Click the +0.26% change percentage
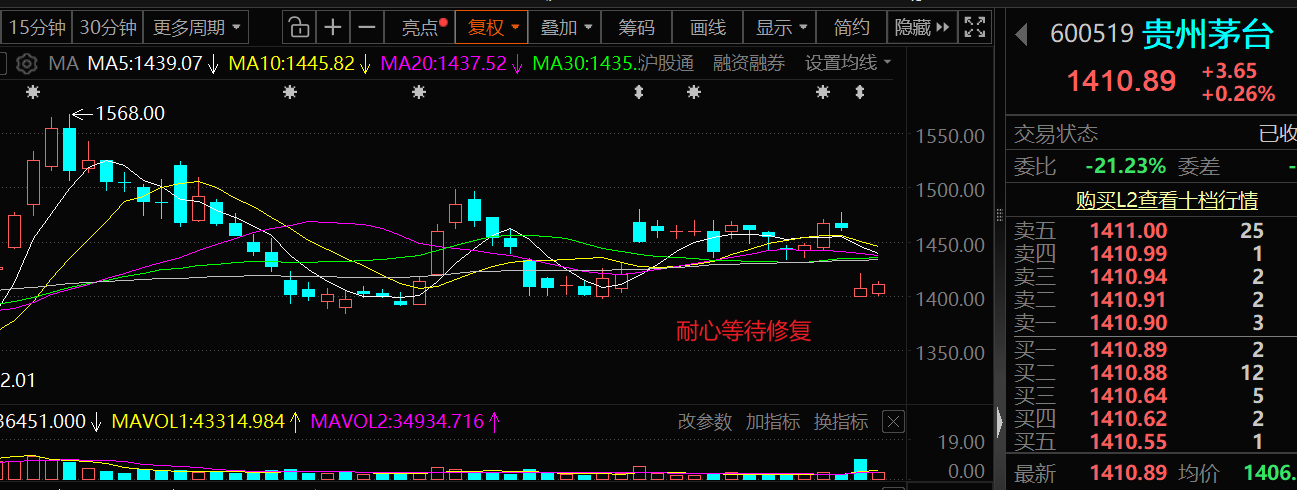1297x490 pixels. click(1238, 94)
